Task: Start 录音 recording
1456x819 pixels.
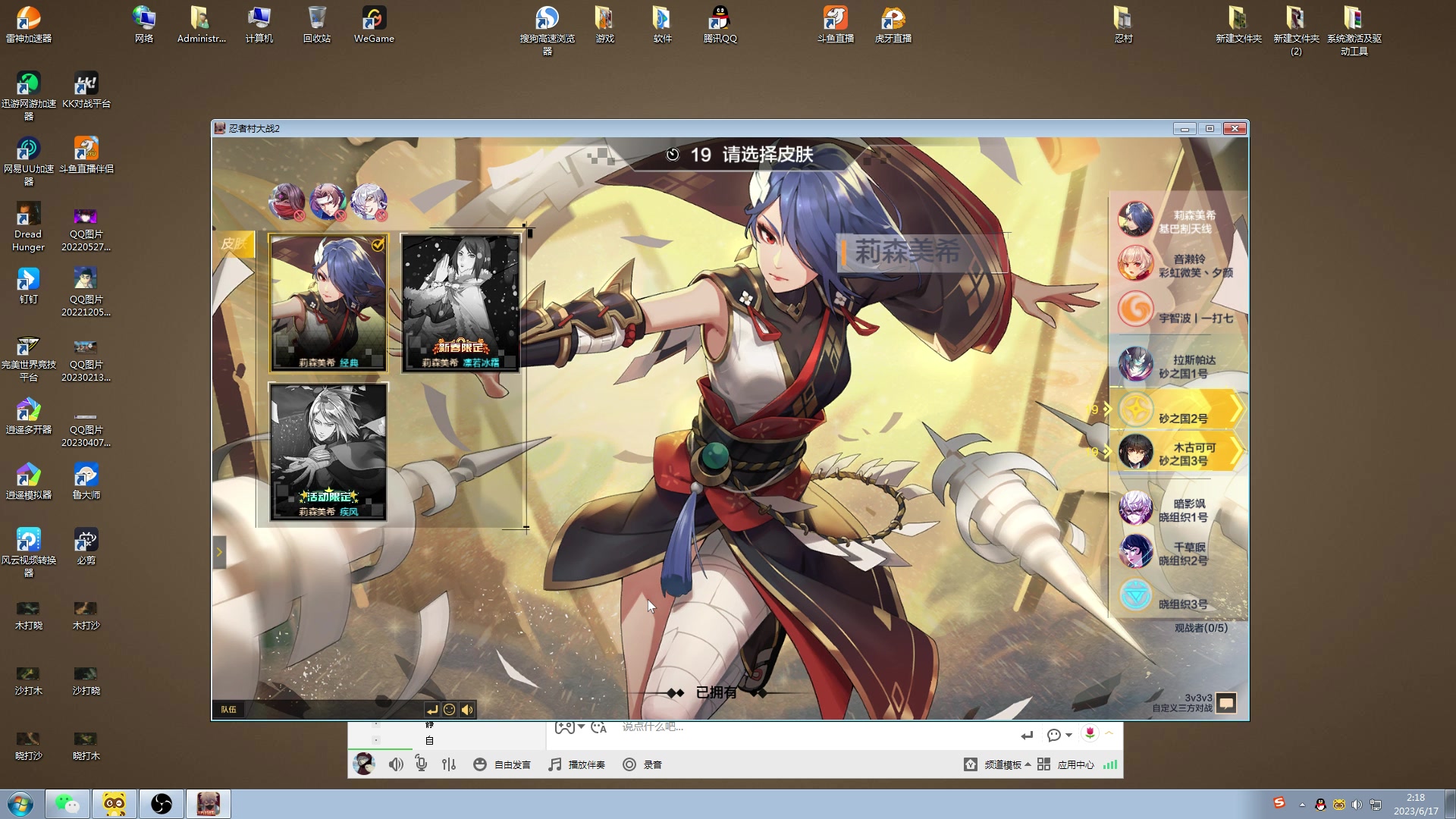Action: (x=642, y=764)
